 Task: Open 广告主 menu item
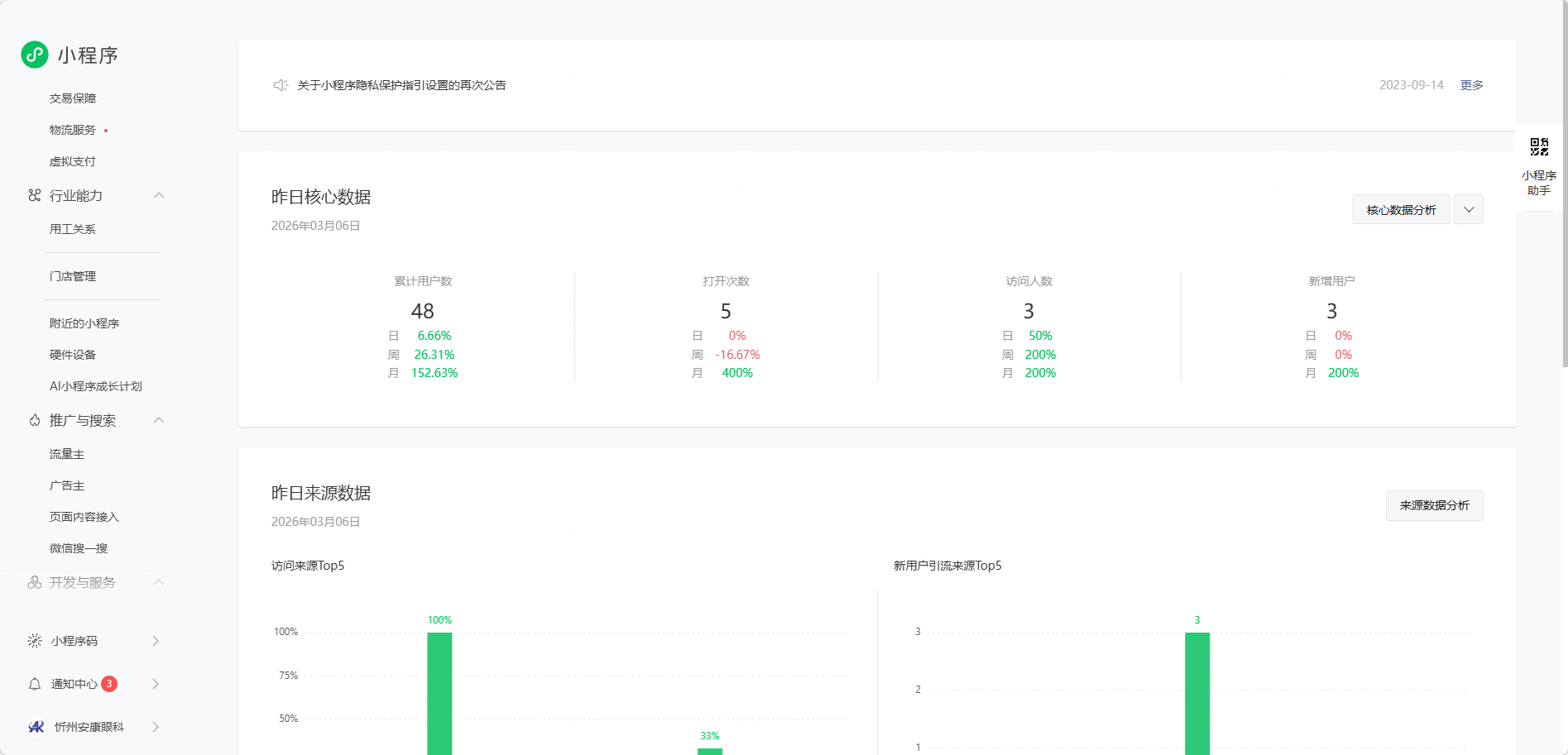(67, 485)
